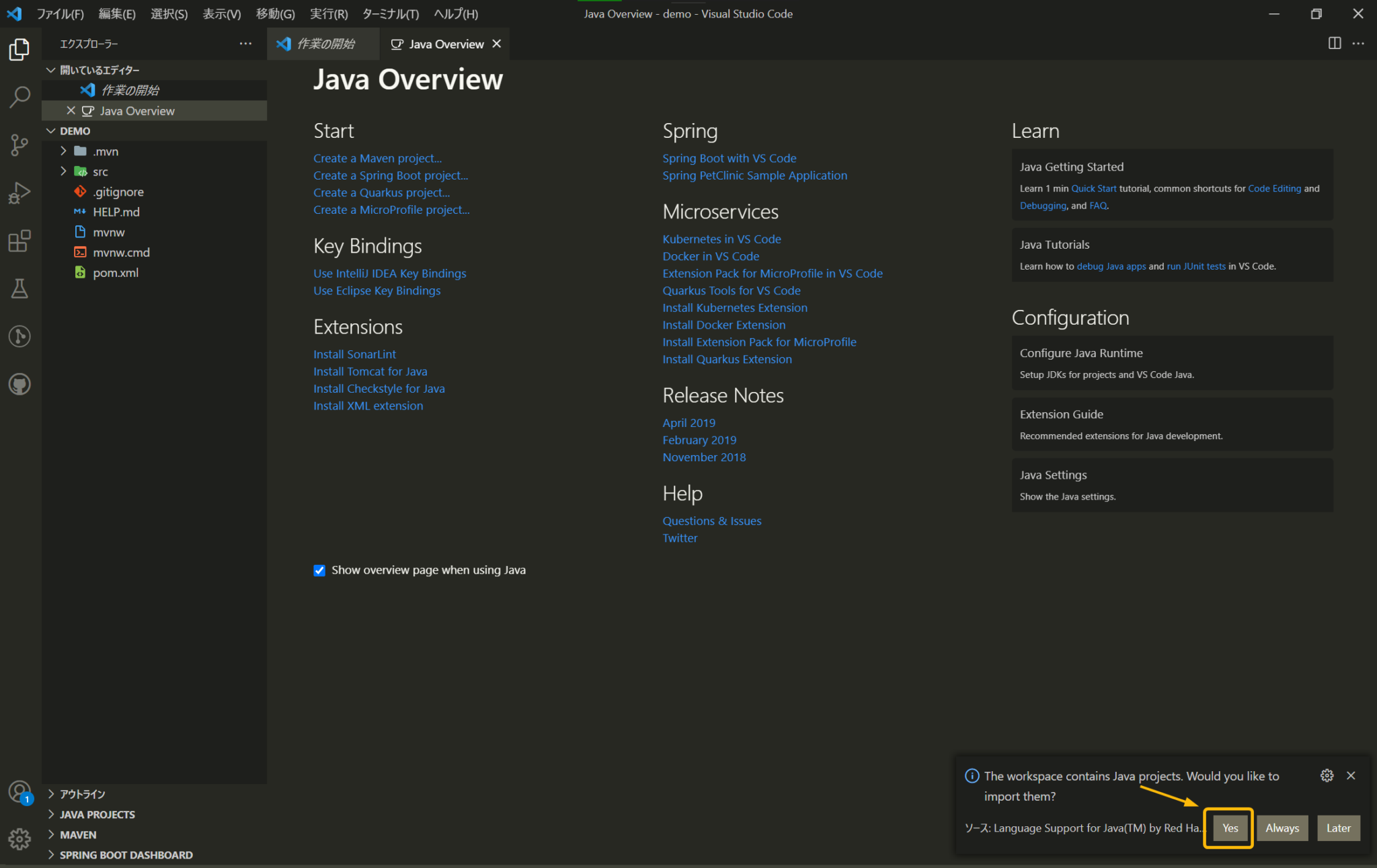This screenshot has height=868, width=1377.
Task: Open the Search view in activity bar
Action: 19,97
